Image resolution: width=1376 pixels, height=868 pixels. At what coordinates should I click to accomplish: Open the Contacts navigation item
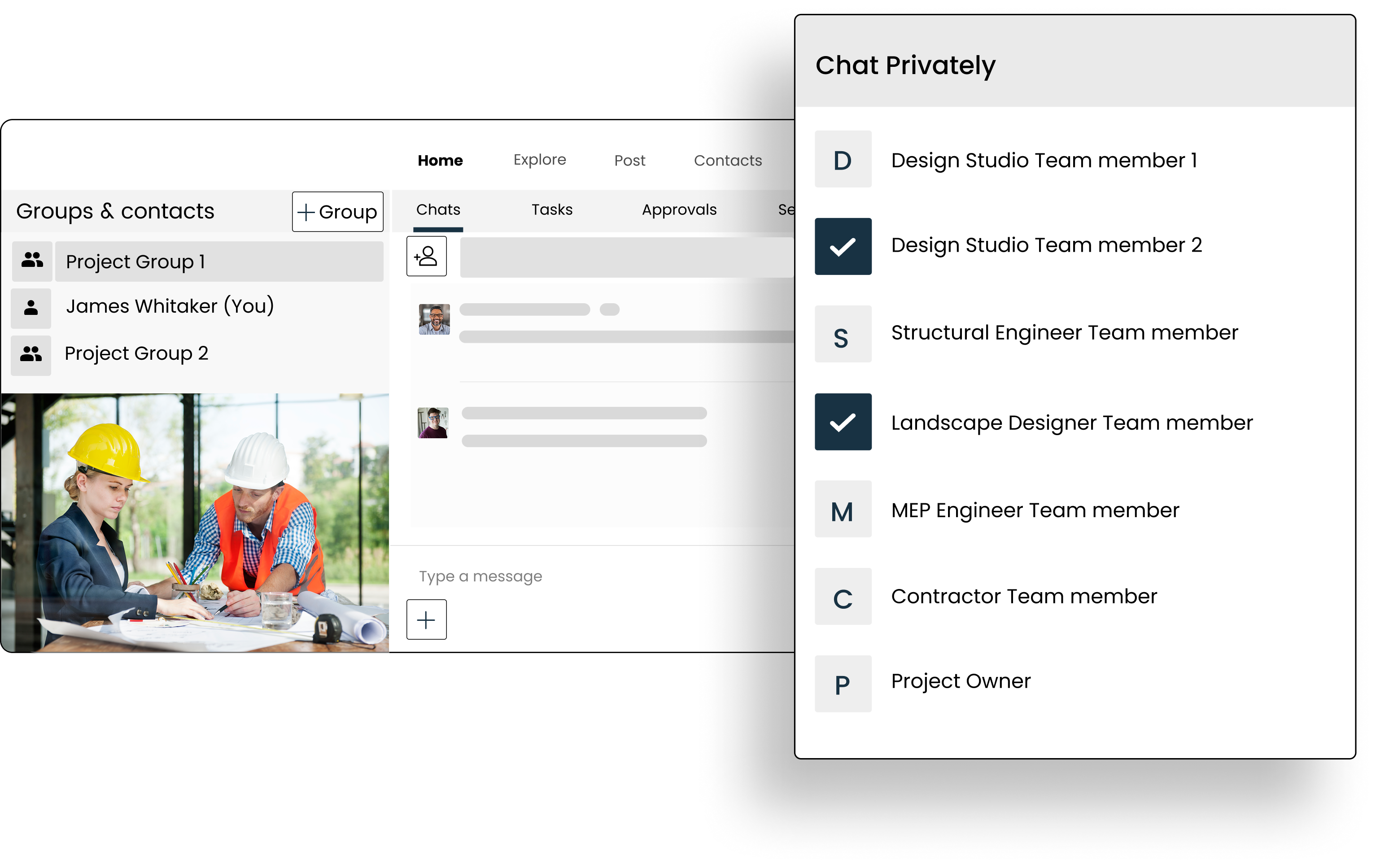[727, 161]
